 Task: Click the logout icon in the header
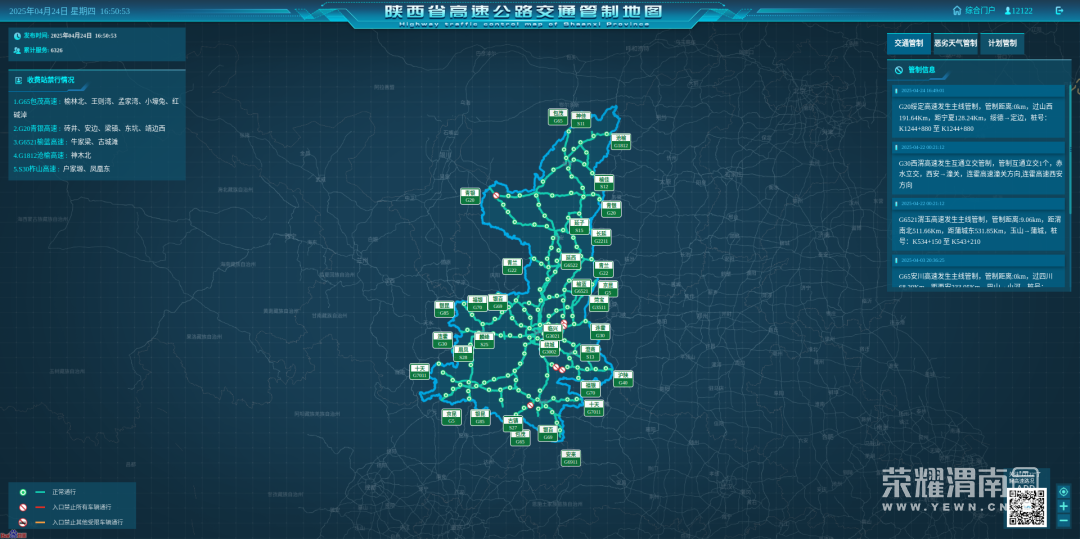[1059, 11]
